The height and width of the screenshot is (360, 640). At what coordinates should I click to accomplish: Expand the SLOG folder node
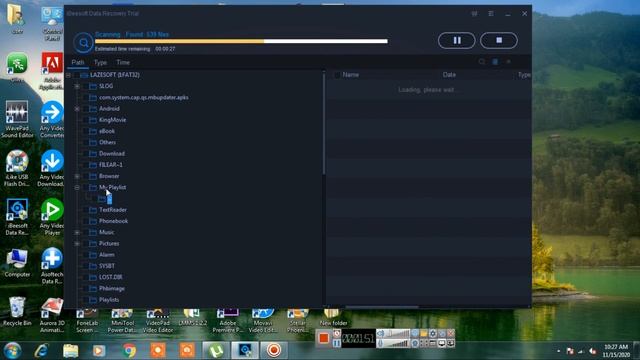click(x=77, y=86)
